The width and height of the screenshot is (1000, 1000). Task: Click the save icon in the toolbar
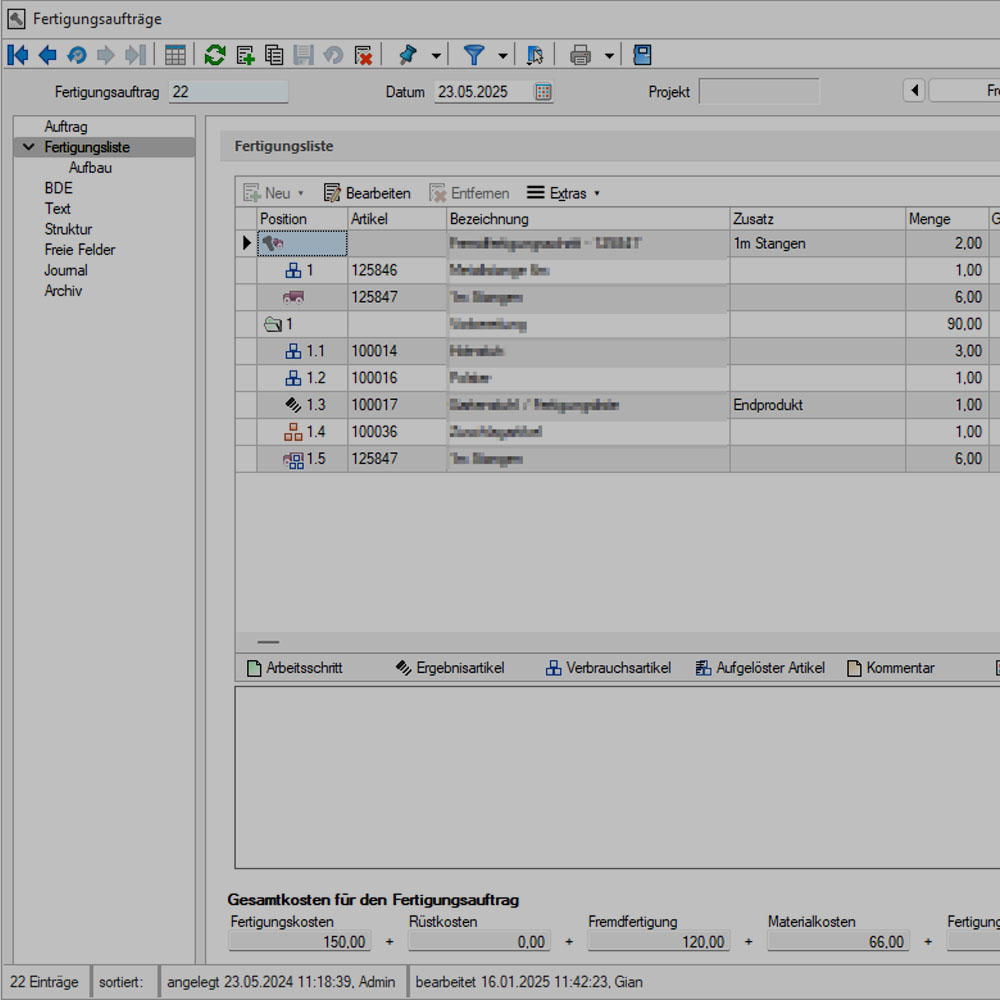pyautogui.click(x=304, y=55)
